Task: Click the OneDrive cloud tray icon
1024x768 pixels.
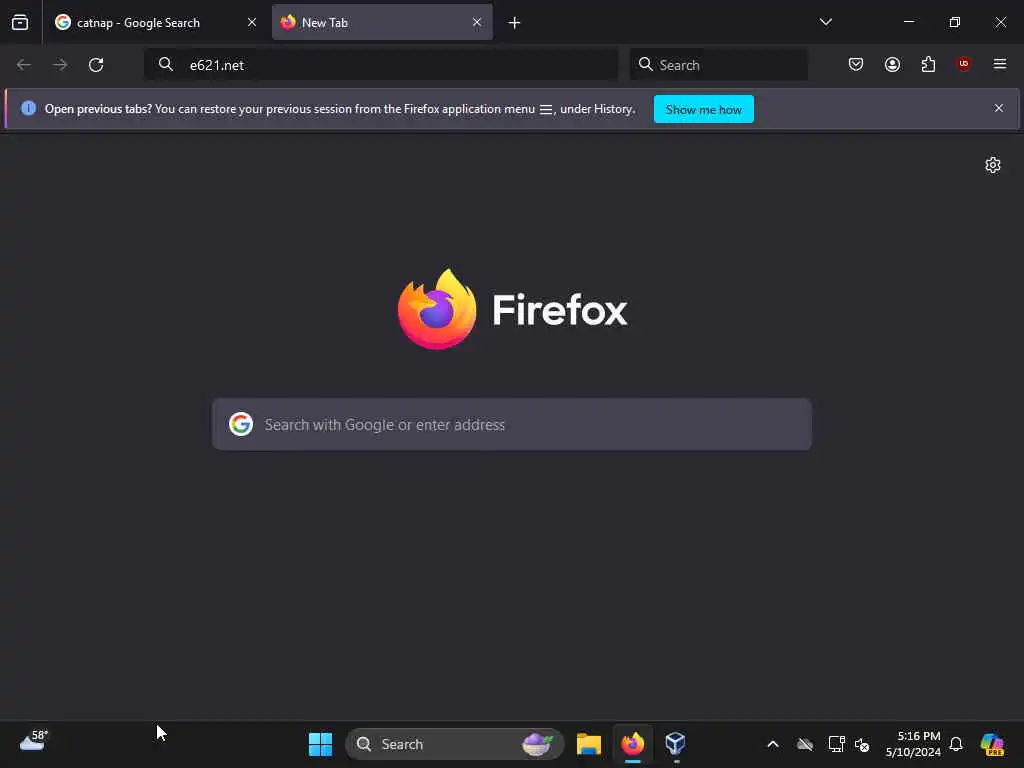Action: coord(805,744)
